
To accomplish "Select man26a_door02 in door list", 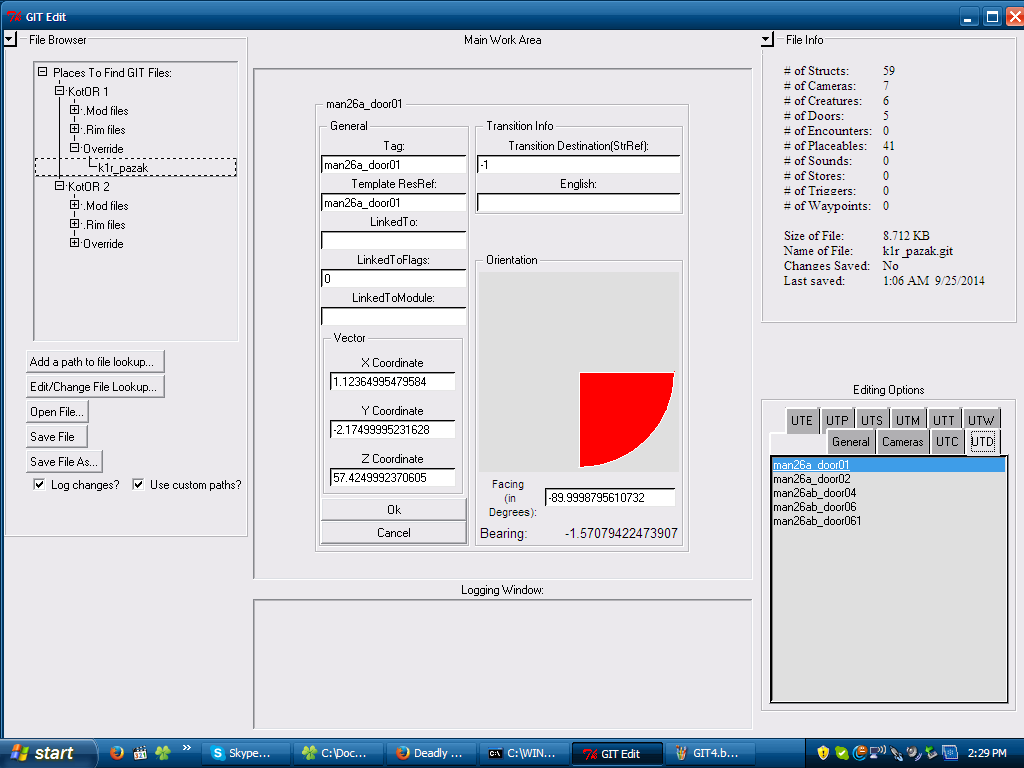I will click(x=888, y=479).
